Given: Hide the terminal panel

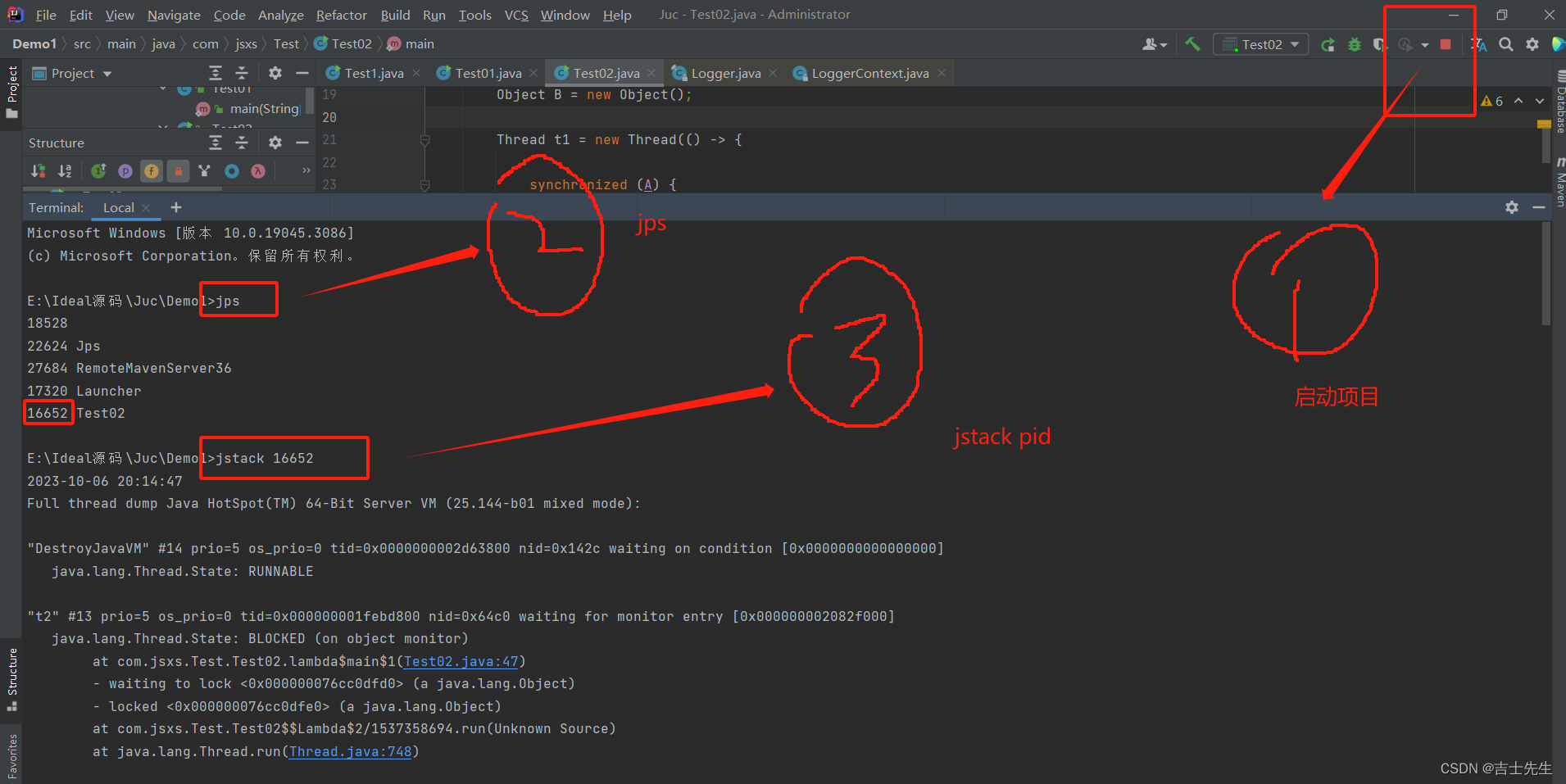Looking at the screenshot, I should (x=1539, y=207).
